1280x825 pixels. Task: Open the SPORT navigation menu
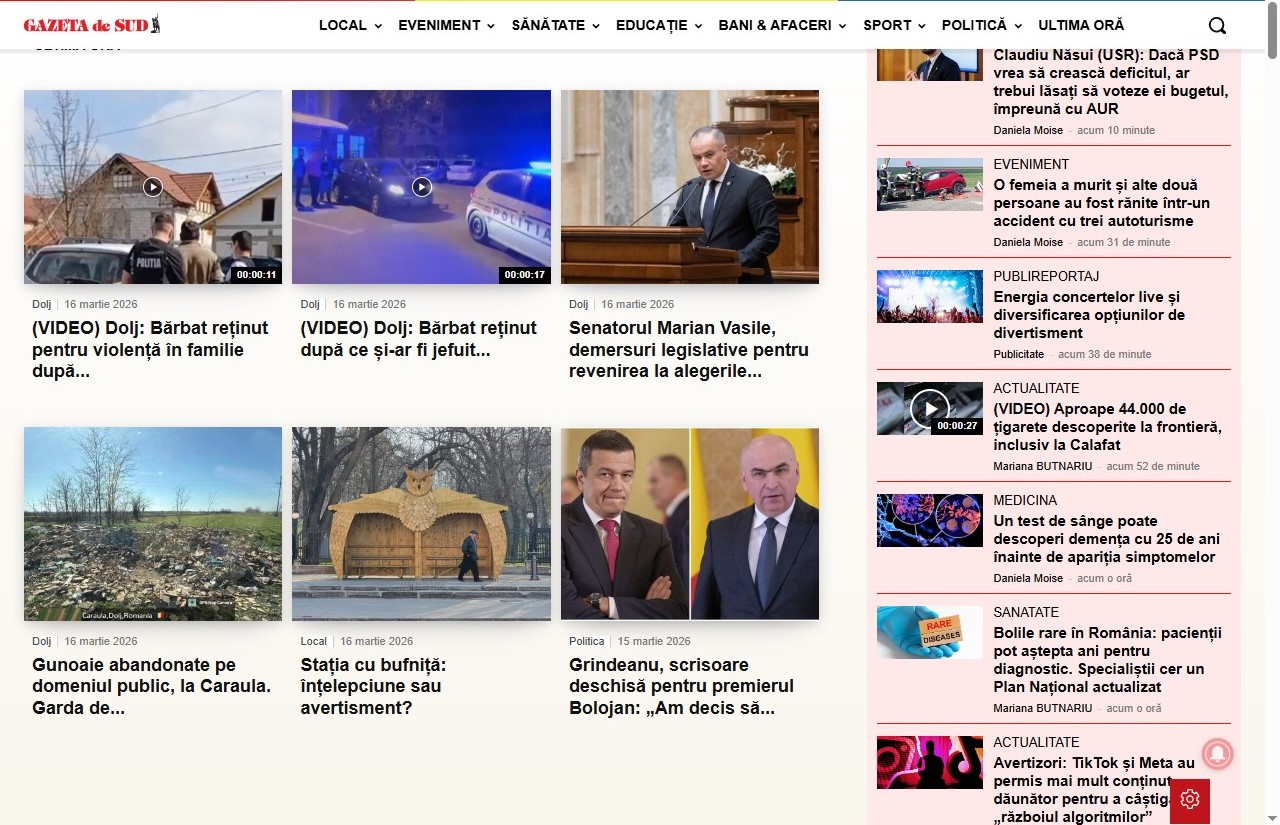click(894, 26)
